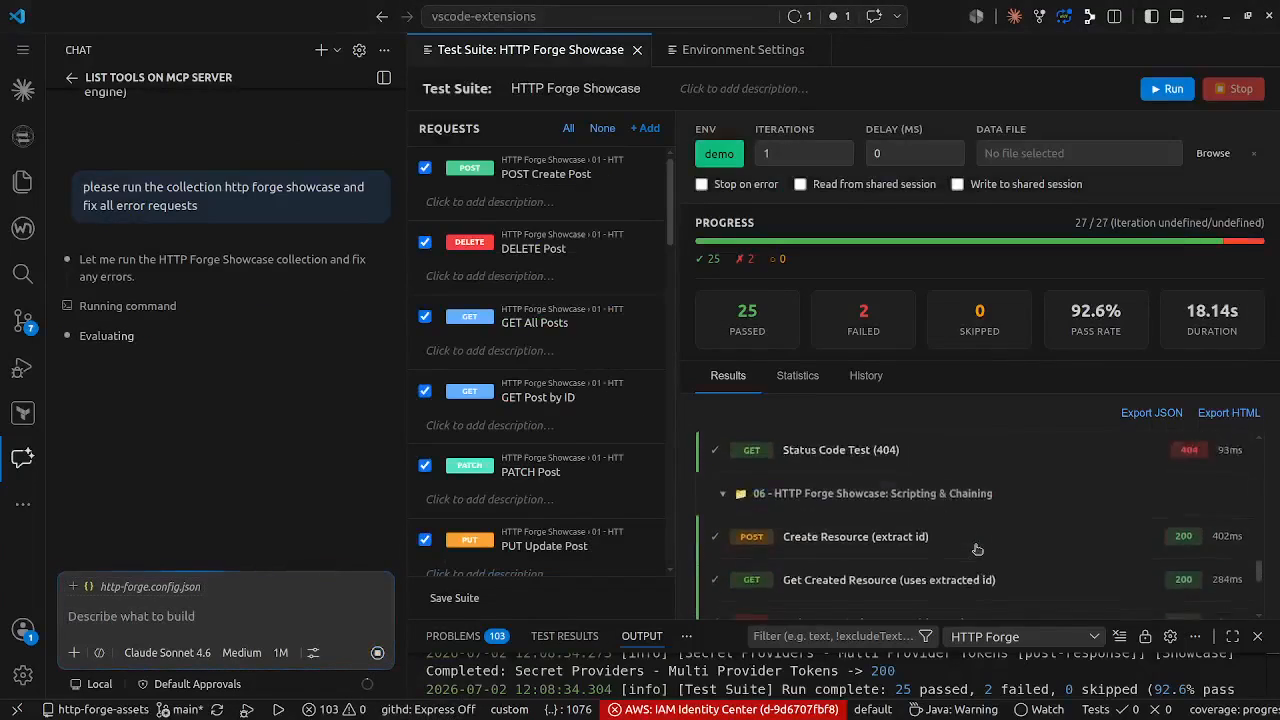Click the requests list scrollbar
This screenshot has width=1280, height=720.
670,200
